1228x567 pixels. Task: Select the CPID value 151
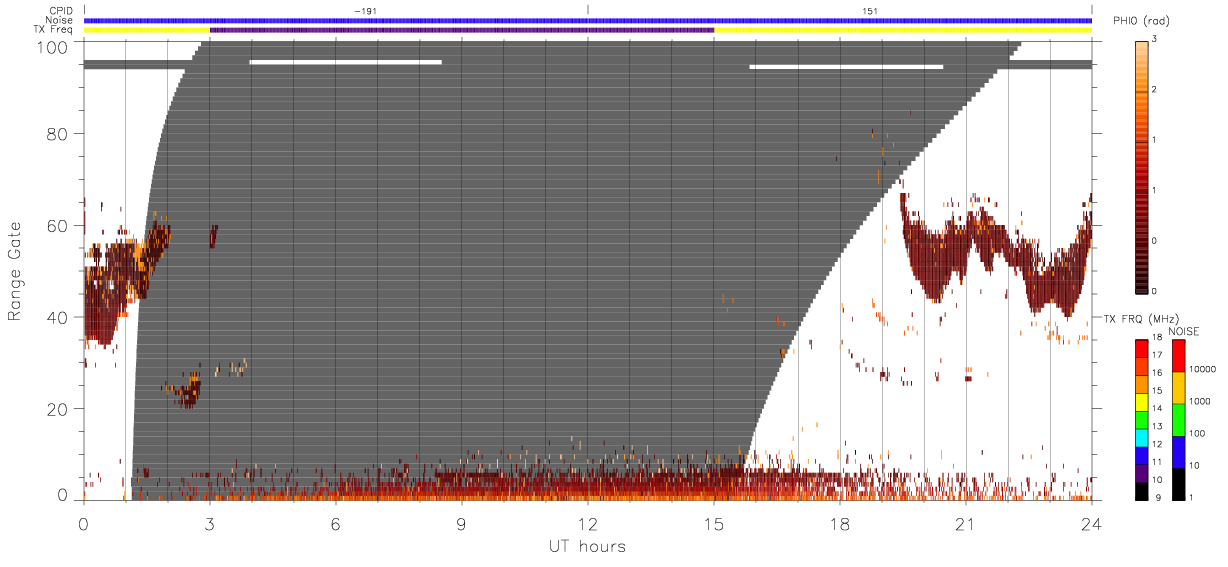[x=869, y=10]
